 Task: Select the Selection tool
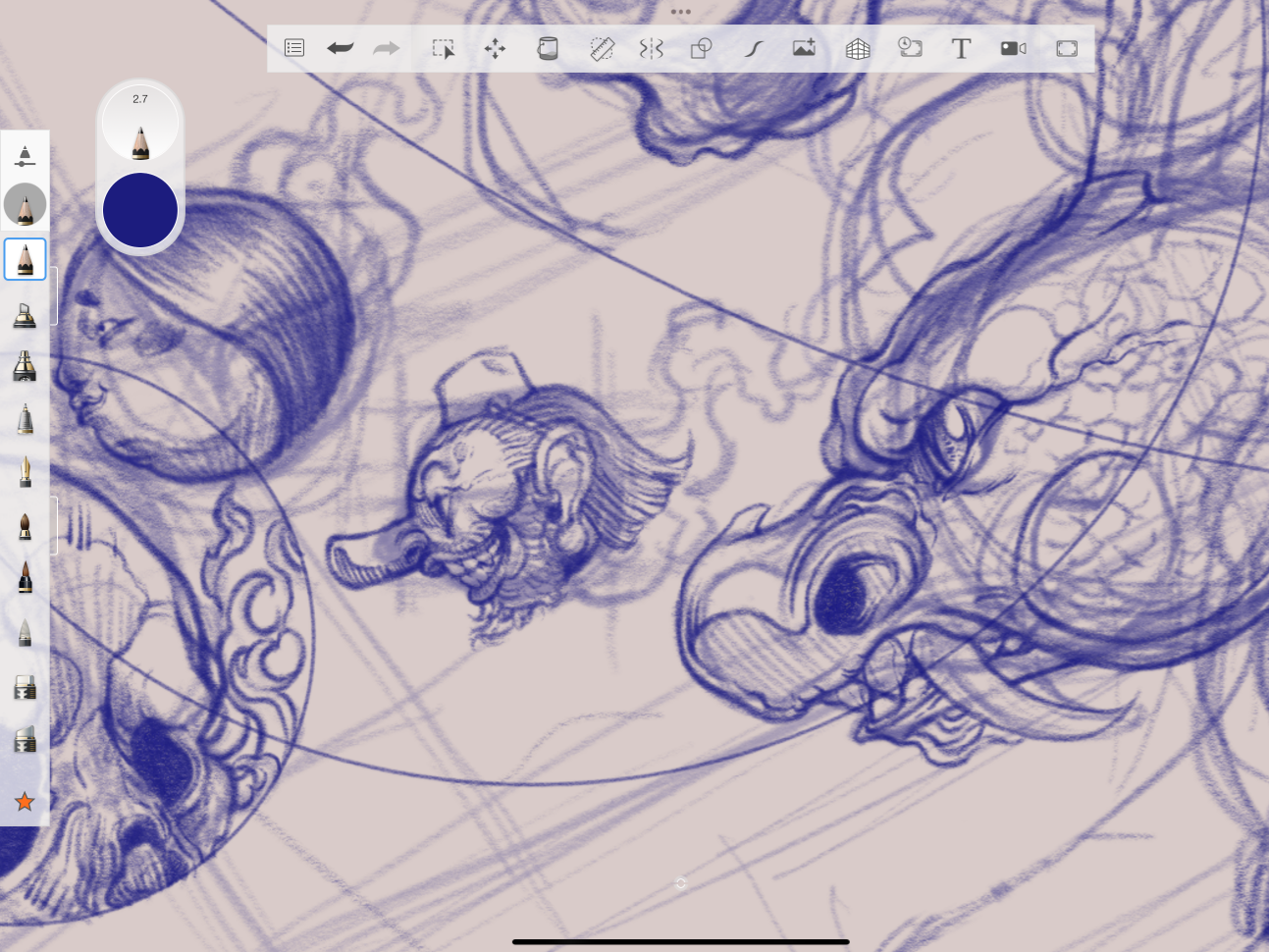[x=444, y=48]
